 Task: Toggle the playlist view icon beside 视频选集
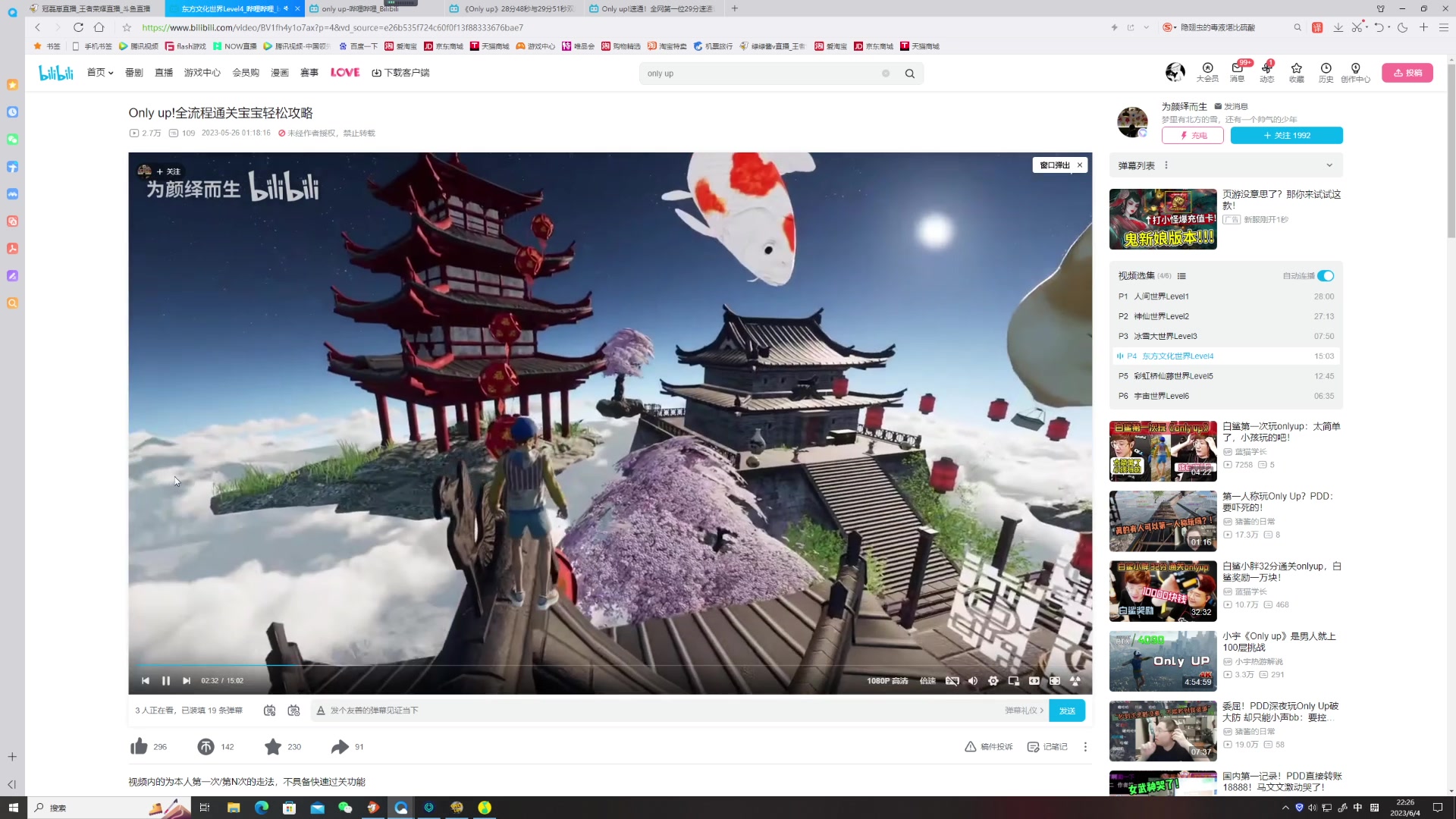coord(1181,276)
